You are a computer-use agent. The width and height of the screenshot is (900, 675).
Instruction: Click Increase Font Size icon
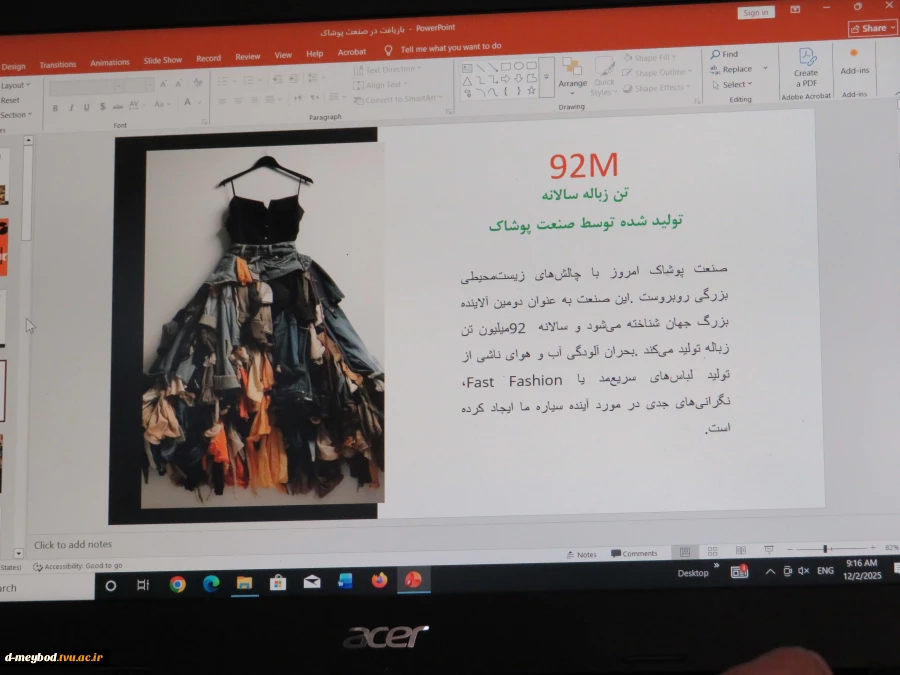click(164, 84)
